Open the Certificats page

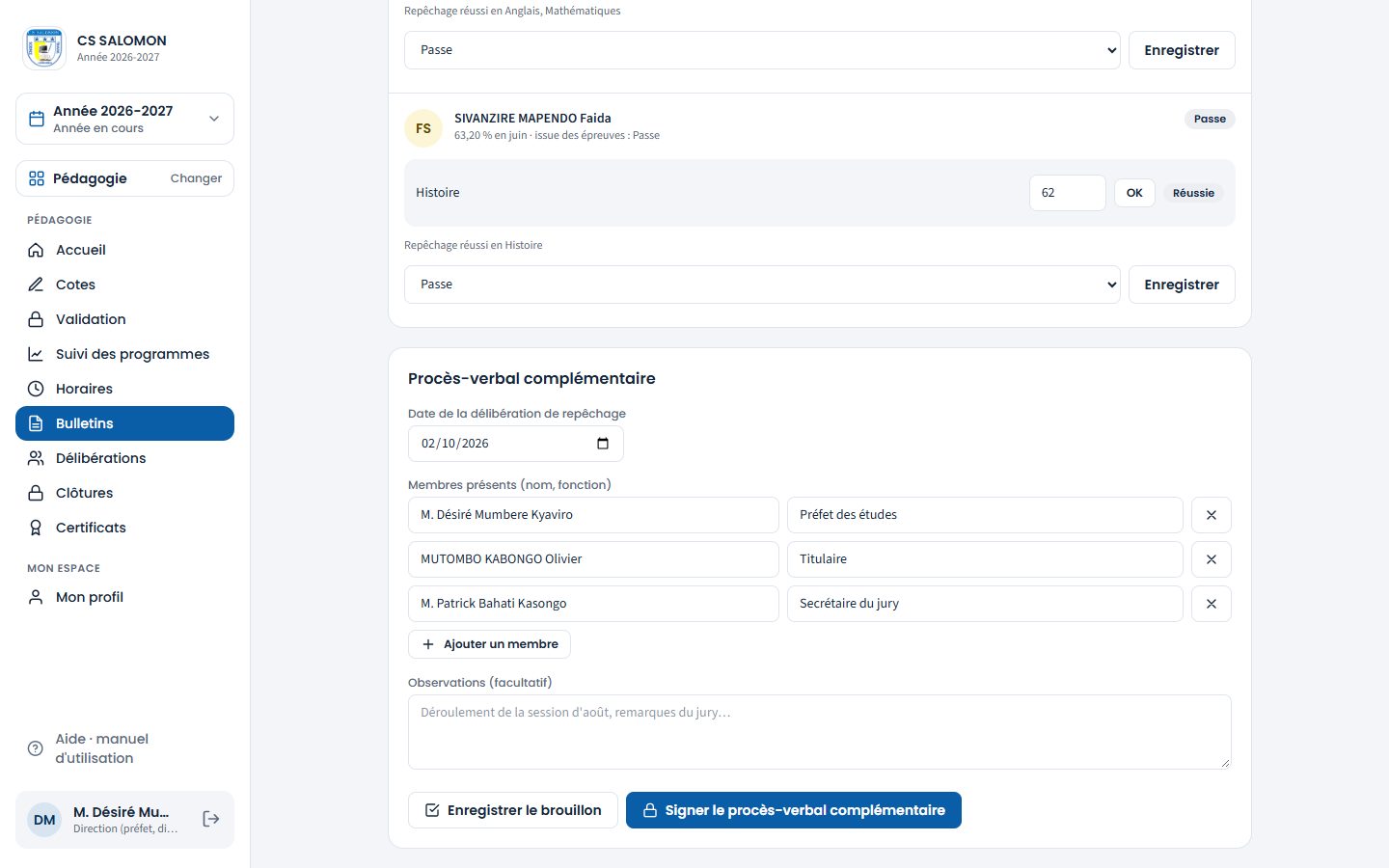124,528
